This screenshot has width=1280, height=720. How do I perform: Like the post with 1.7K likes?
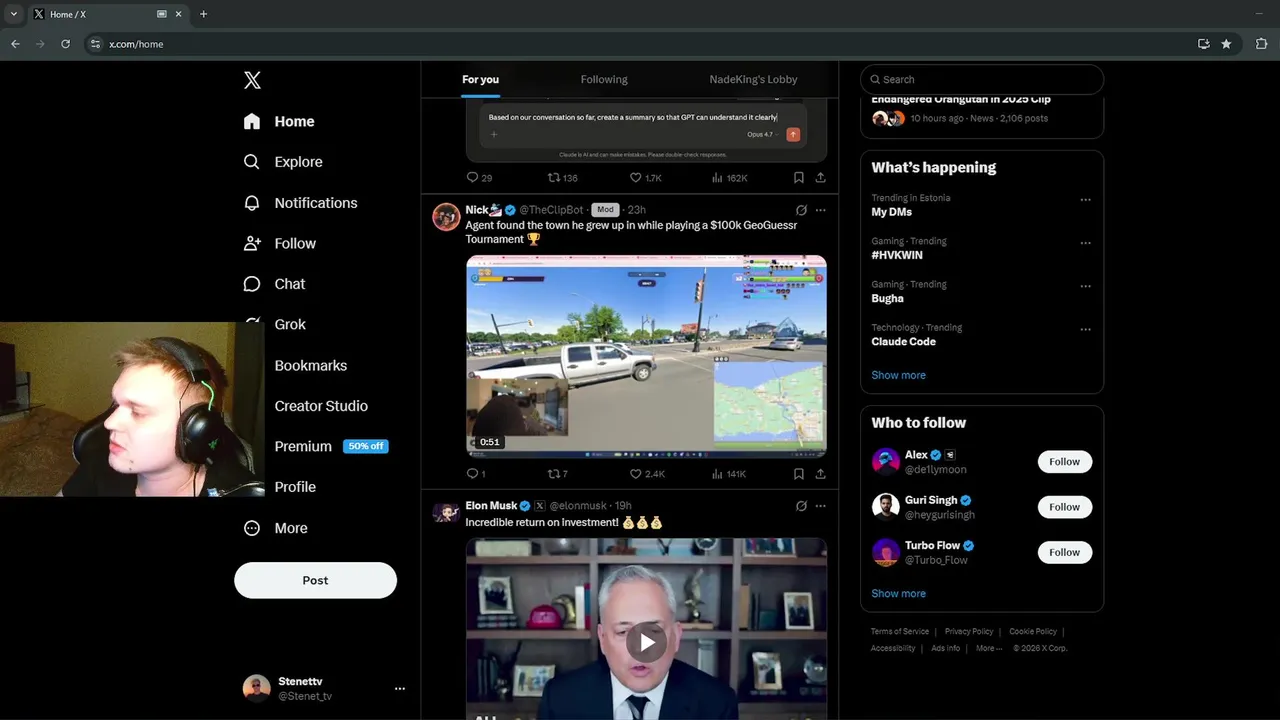coord(635,177)
